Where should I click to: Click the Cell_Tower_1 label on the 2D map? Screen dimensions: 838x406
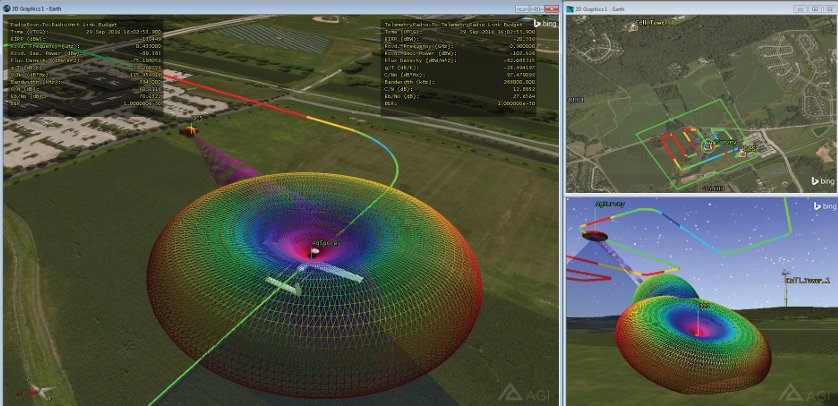point(657,22)
